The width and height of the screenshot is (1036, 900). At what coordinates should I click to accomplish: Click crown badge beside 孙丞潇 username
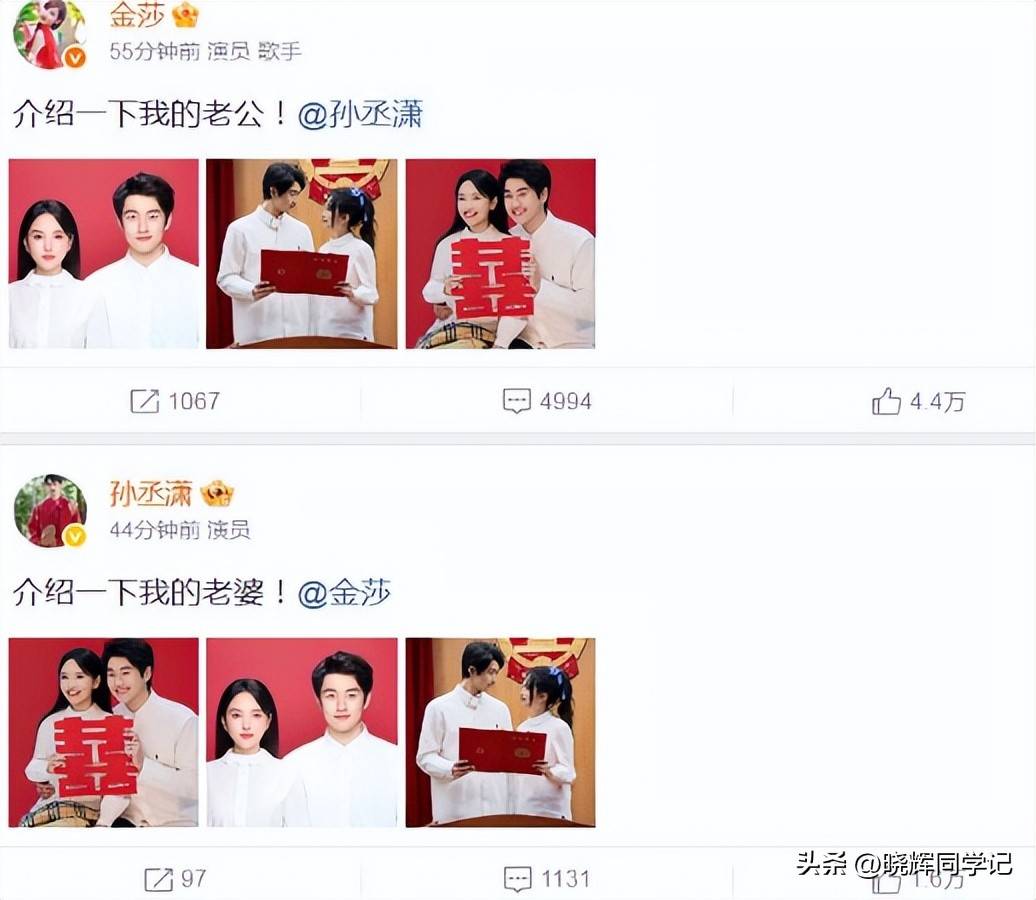217,493
